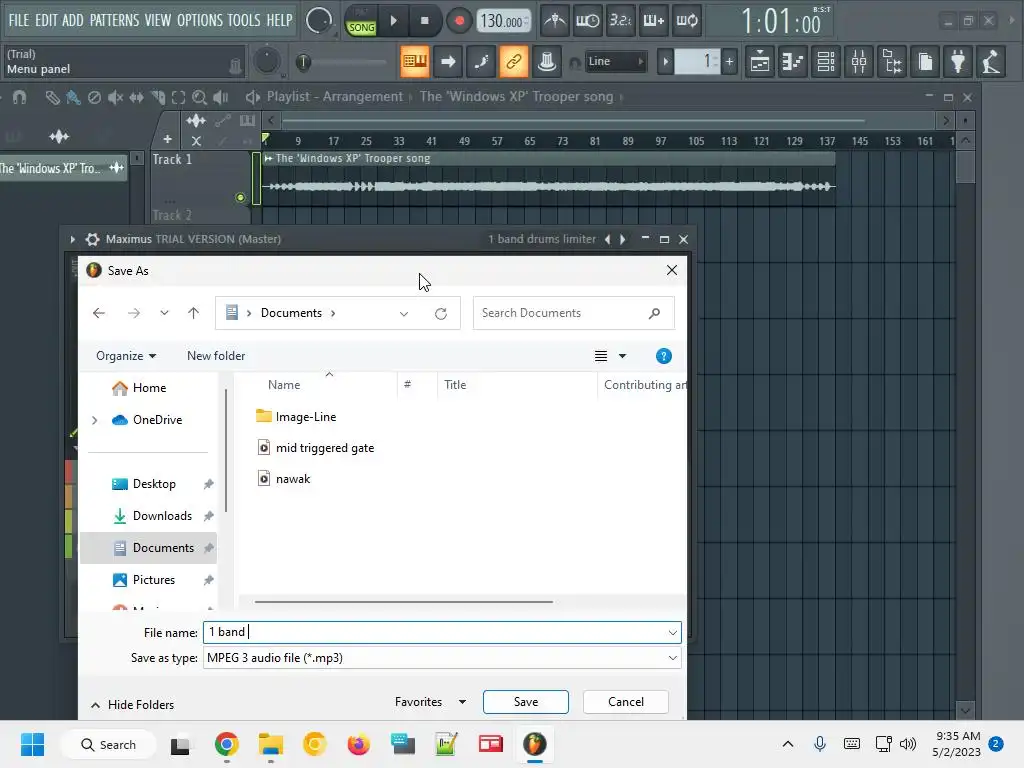Image resolution: width=1024 pixels, height=768 pixels.
Task: Toggle the Record button
Action: (x=459, y=21)
